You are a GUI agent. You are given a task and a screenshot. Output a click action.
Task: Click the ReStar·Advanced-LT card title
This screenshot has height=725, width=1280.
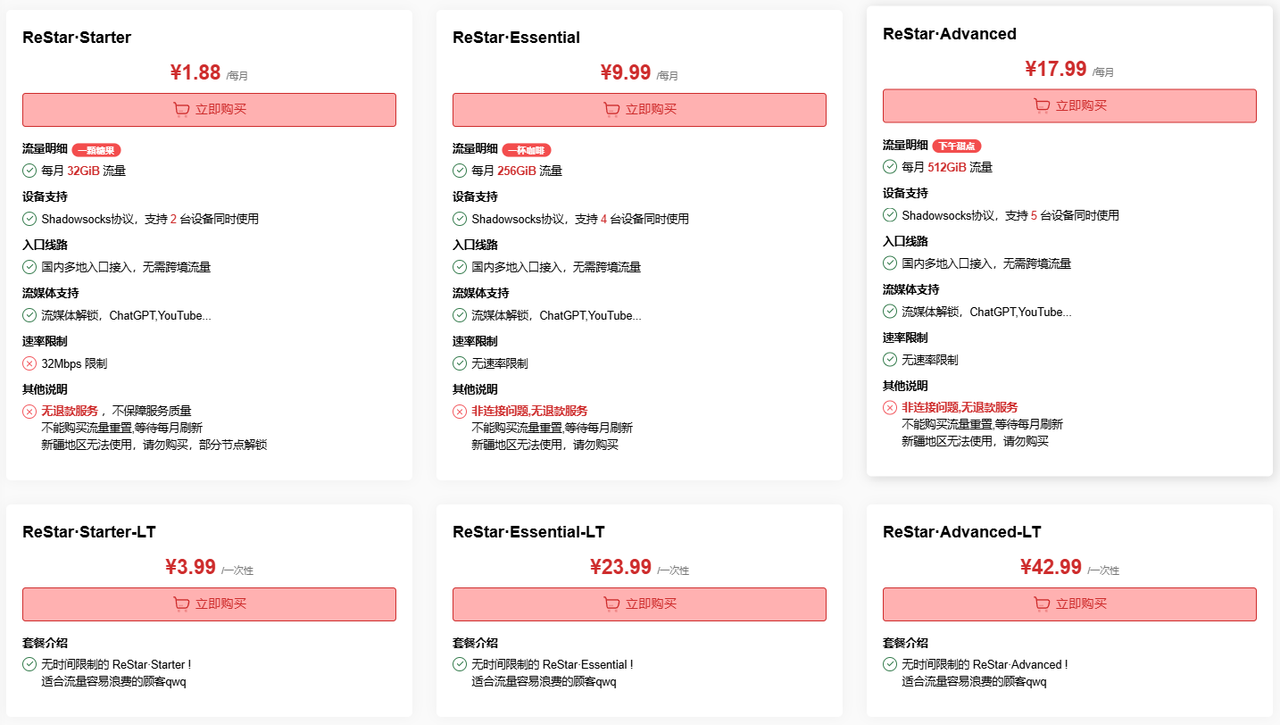(x=962, y=532)
